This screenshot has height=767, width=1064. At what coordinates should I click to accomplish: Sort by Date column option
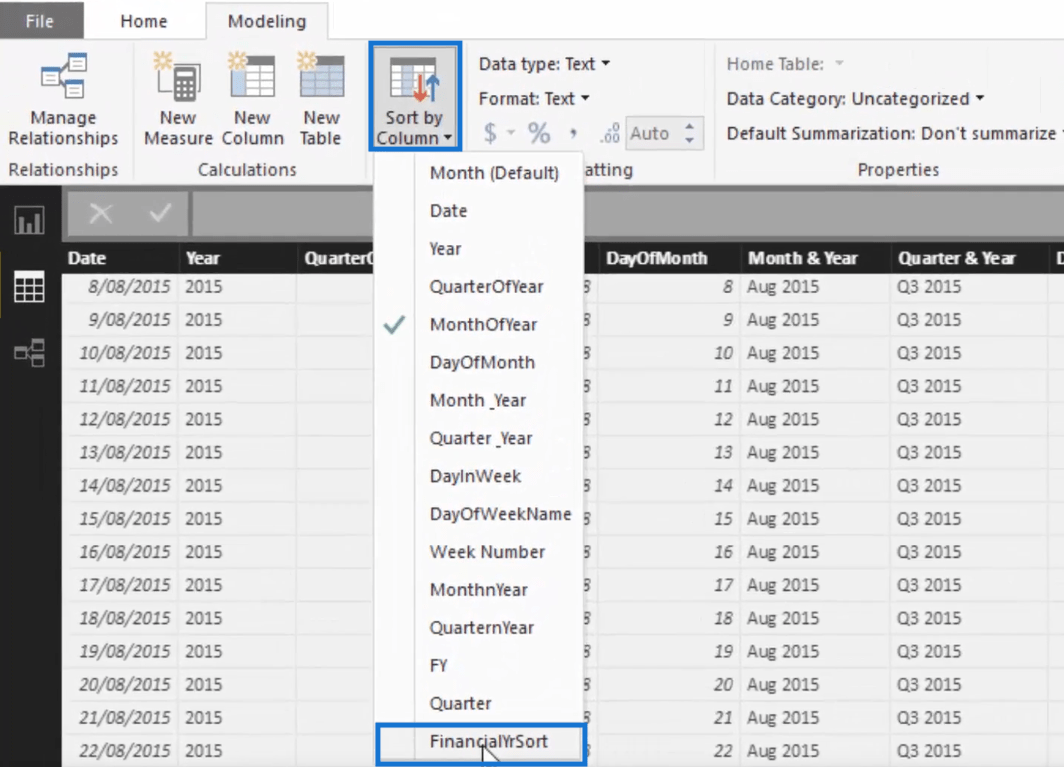(449, 211)
